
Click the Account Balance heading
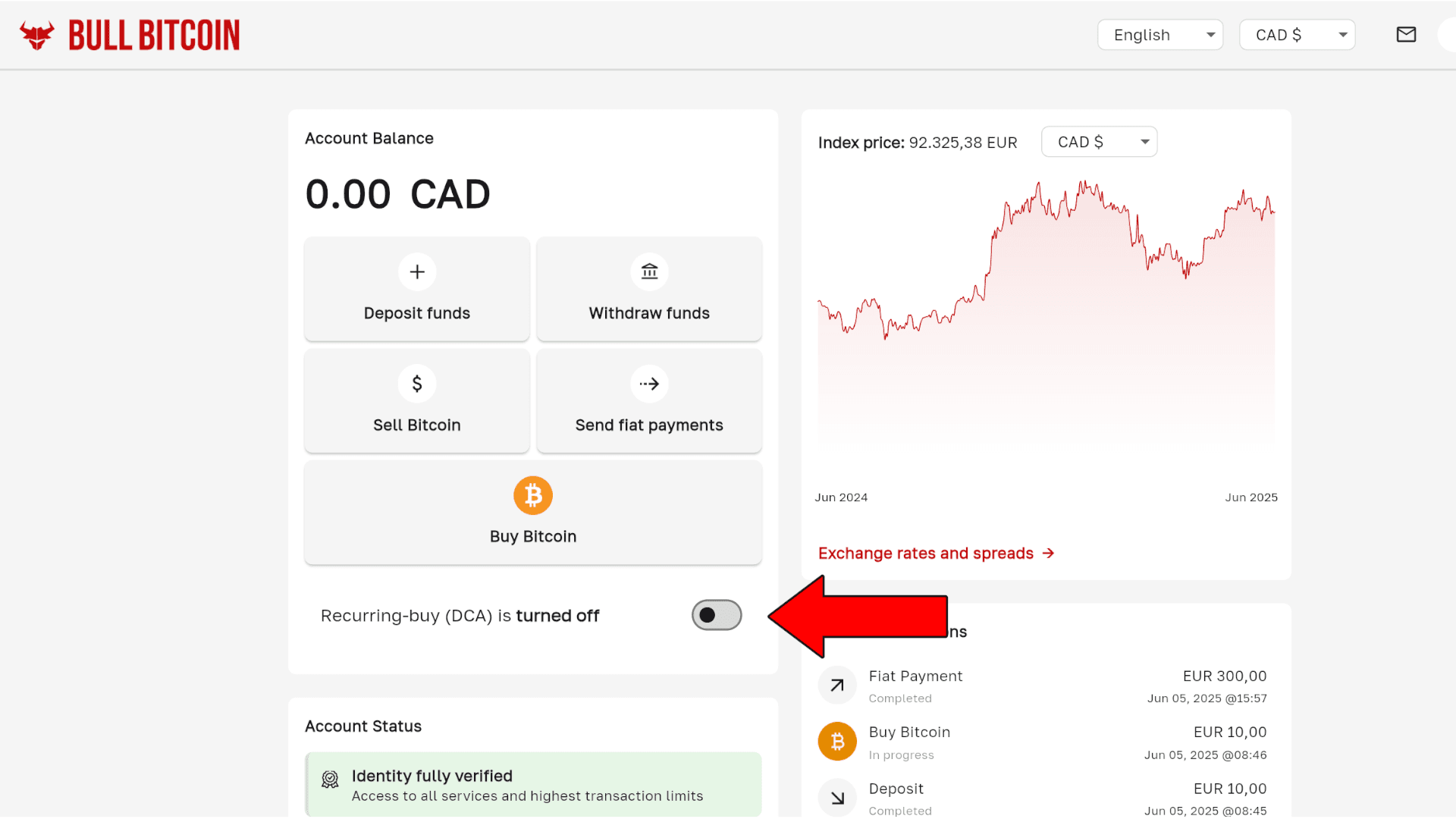(369, 139)
